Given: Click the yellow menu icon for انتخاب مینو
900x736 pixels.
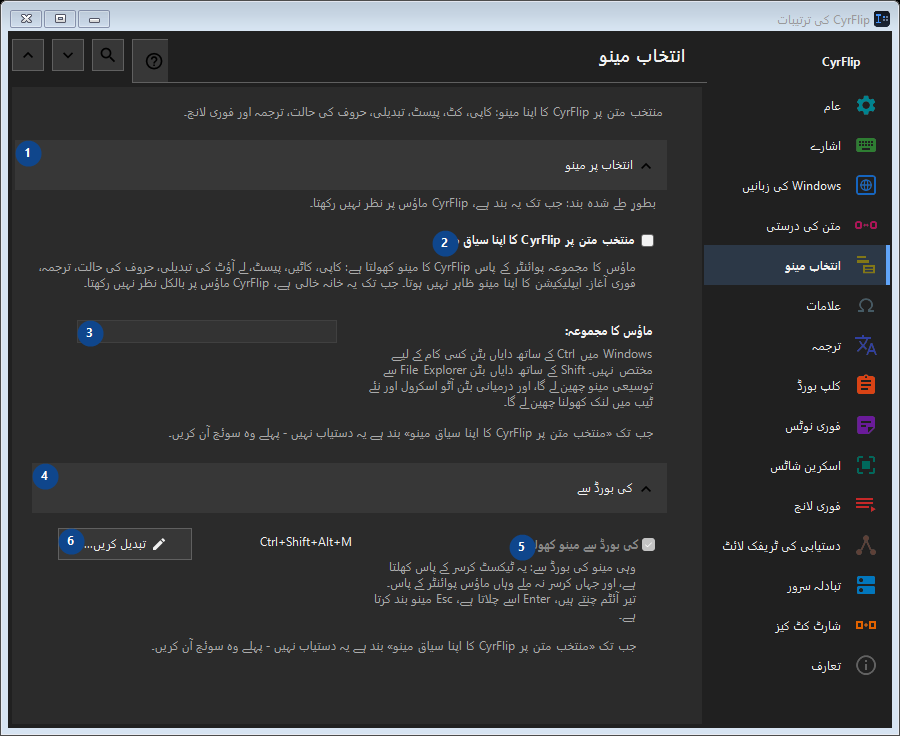Looking at the screenshot, I should click(x=866, y=265).
